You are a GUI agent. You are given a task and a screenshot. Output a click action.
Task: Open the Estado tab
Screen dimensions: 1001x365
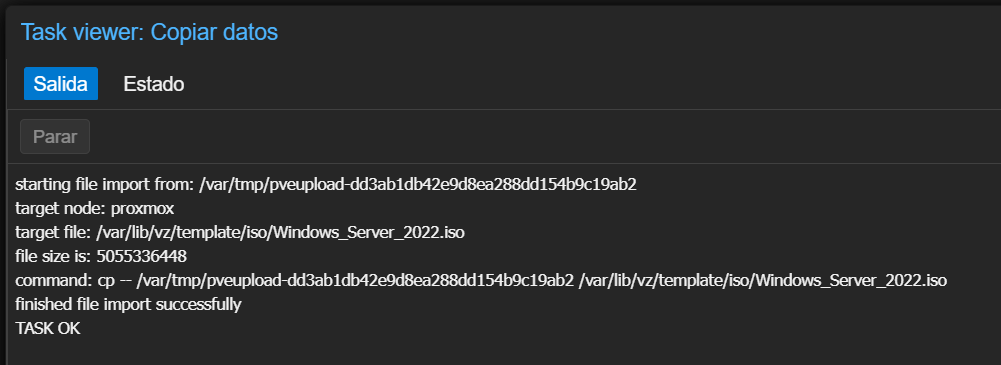pyautogui.click(x=154, y=84)
